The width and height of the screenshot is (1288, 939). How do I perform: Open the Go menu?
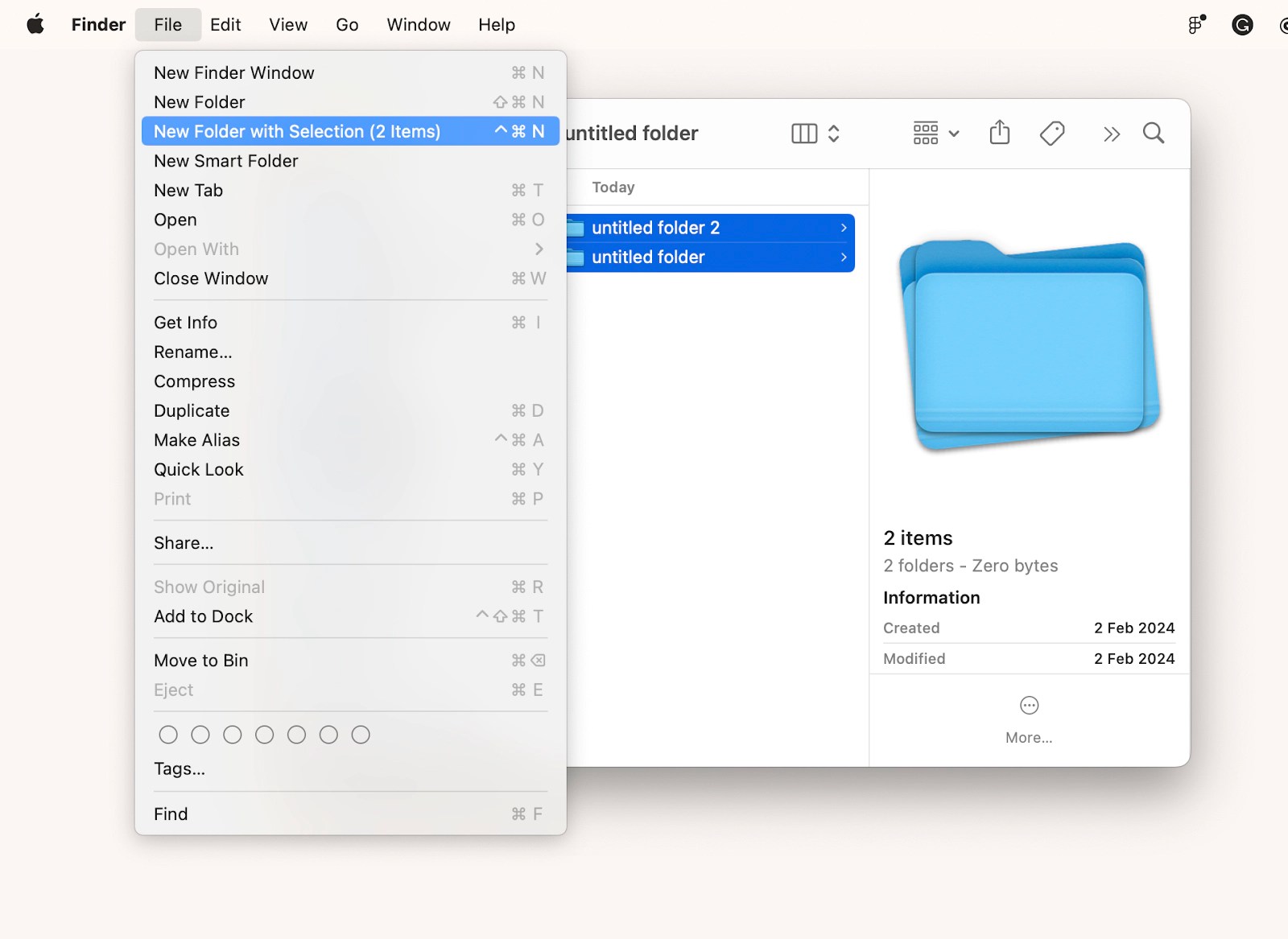point(347,24)
